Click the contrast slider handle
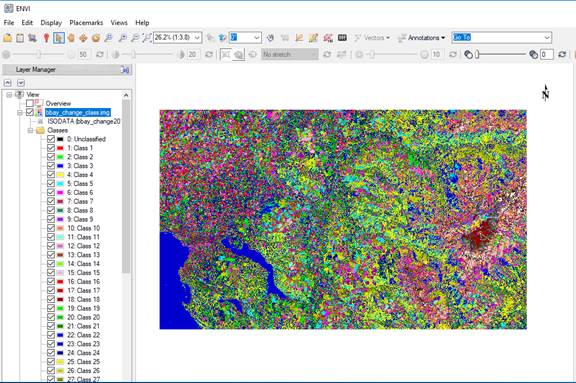The height and width of the screenshot is (383, 576). click(134, 54)
